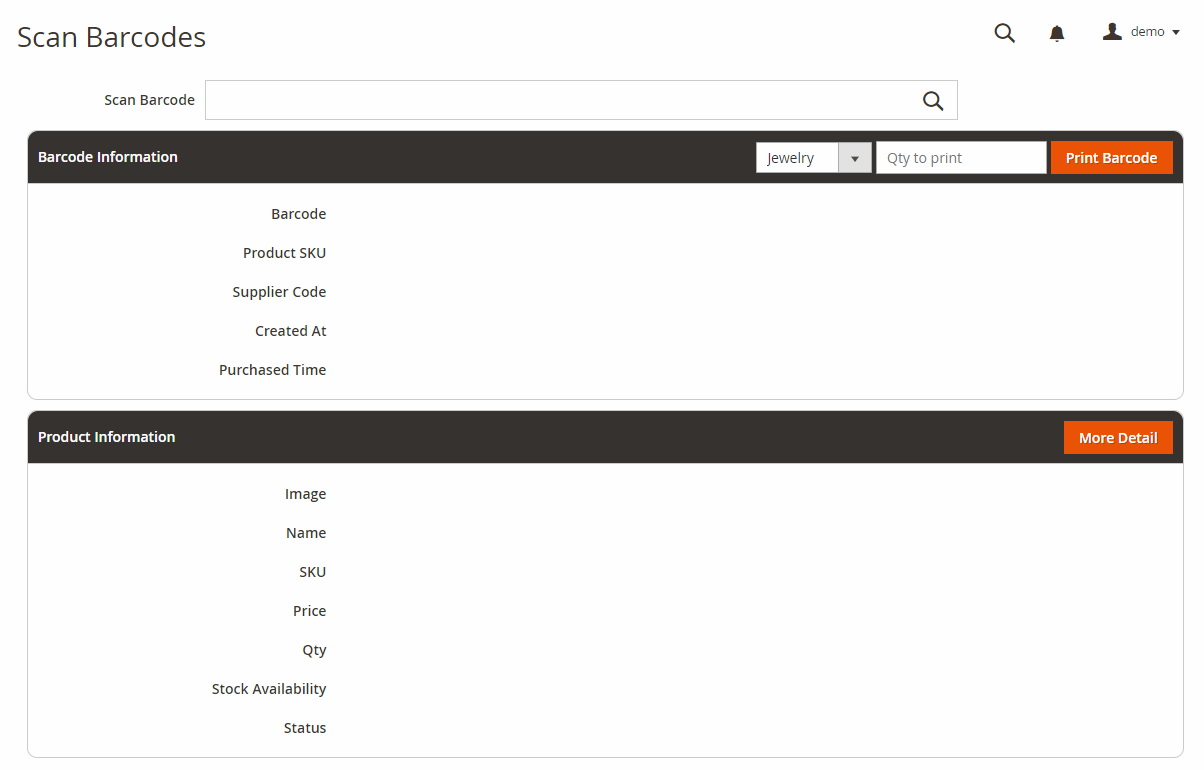Click the SKU label in Product Information
The height and width of the screenshot is (770, 1204).
[313, 572]
